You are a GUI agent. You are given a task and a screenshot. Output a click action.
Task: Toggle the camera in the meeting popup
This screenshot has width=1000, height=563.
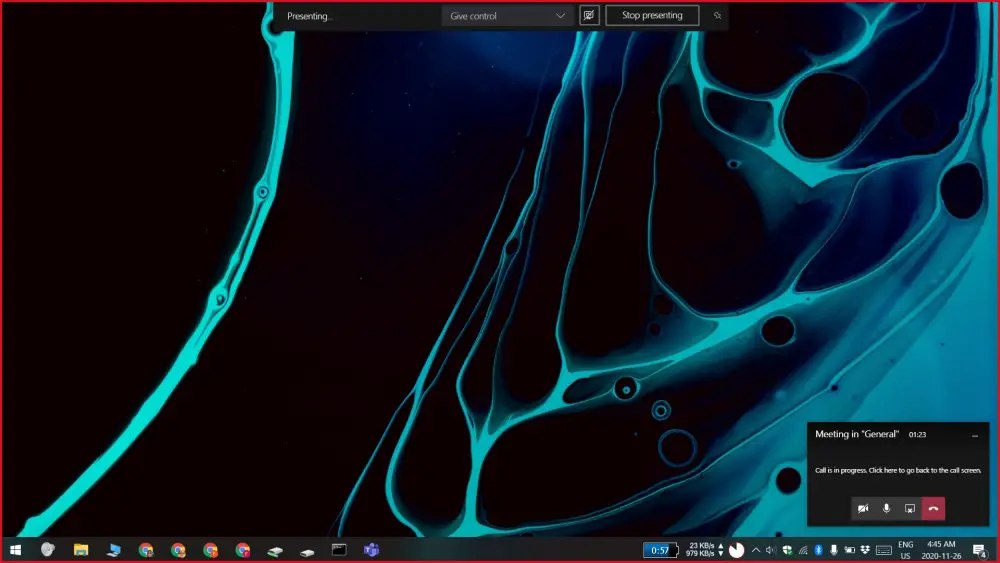point(863,508)
